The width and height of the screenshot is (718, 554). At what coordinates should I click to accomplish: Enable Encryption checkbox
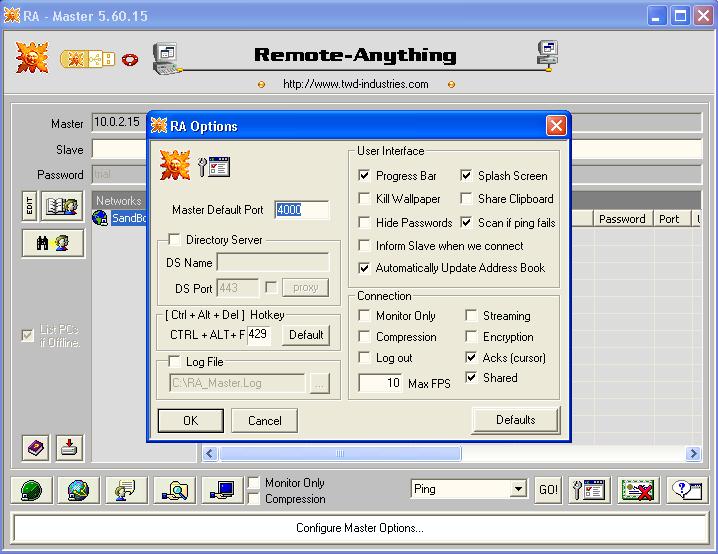pyautogui.click(x=471, y=337)
